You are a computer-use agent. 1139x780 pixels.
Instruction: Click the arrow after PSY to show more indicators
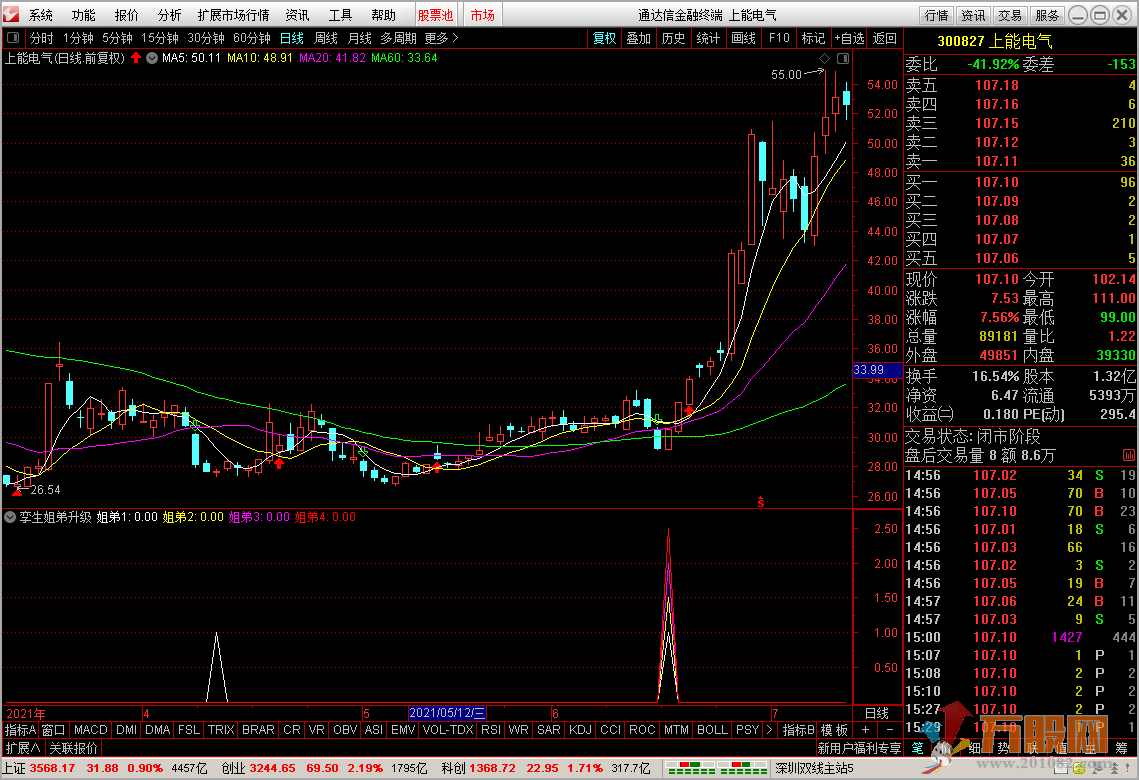[770, 730]
